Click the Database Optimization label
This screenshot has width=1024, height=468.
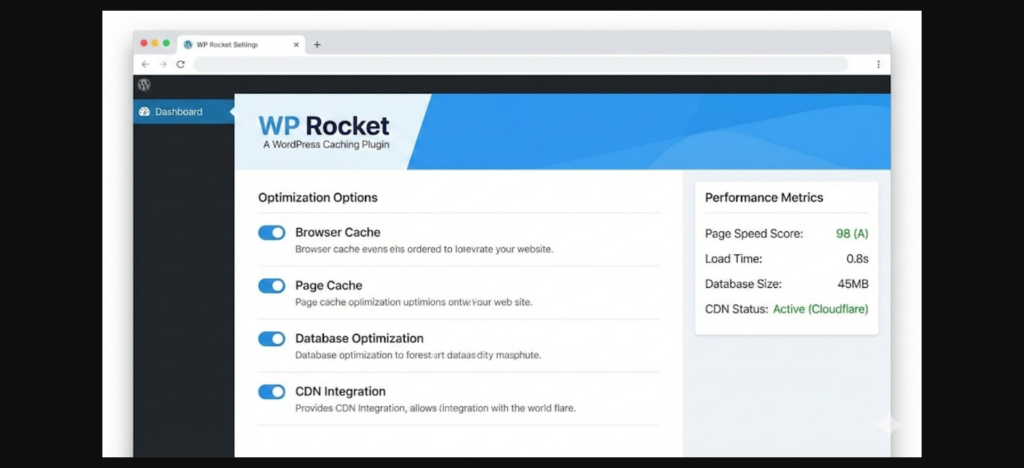(359, 338)
